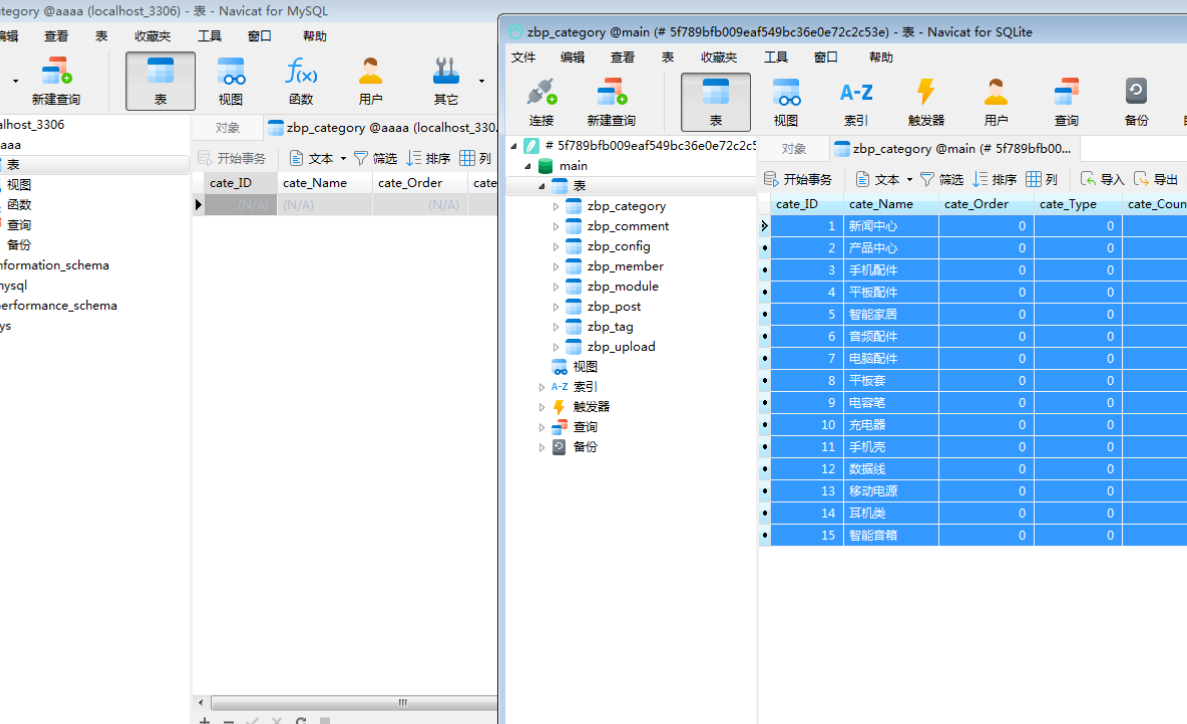The image size is (1187, 724).
Task: Click 导入 import in the SQLite toolbar
Action: pyautogui.click(x=1102, y=179)
